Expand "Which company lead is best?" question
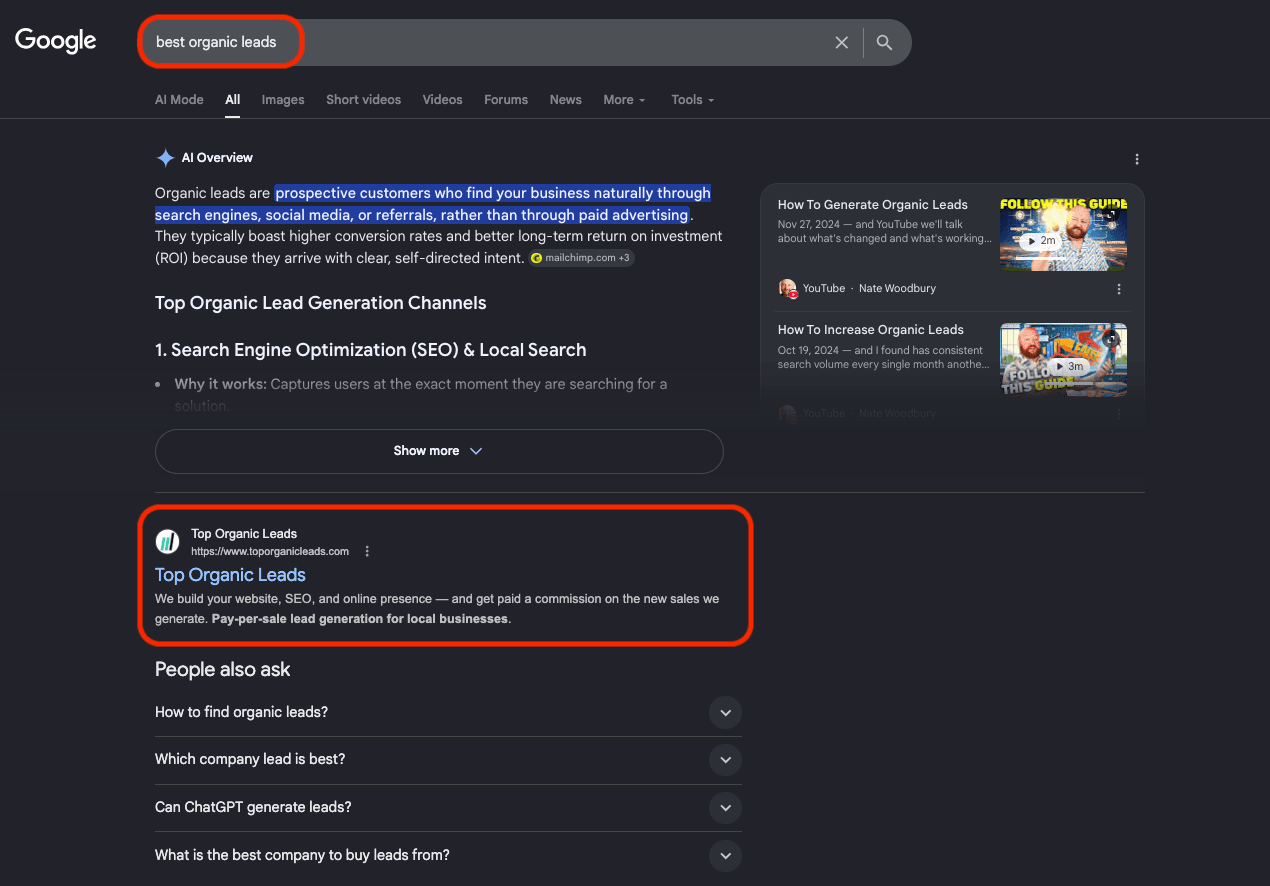 pos(448,760)
